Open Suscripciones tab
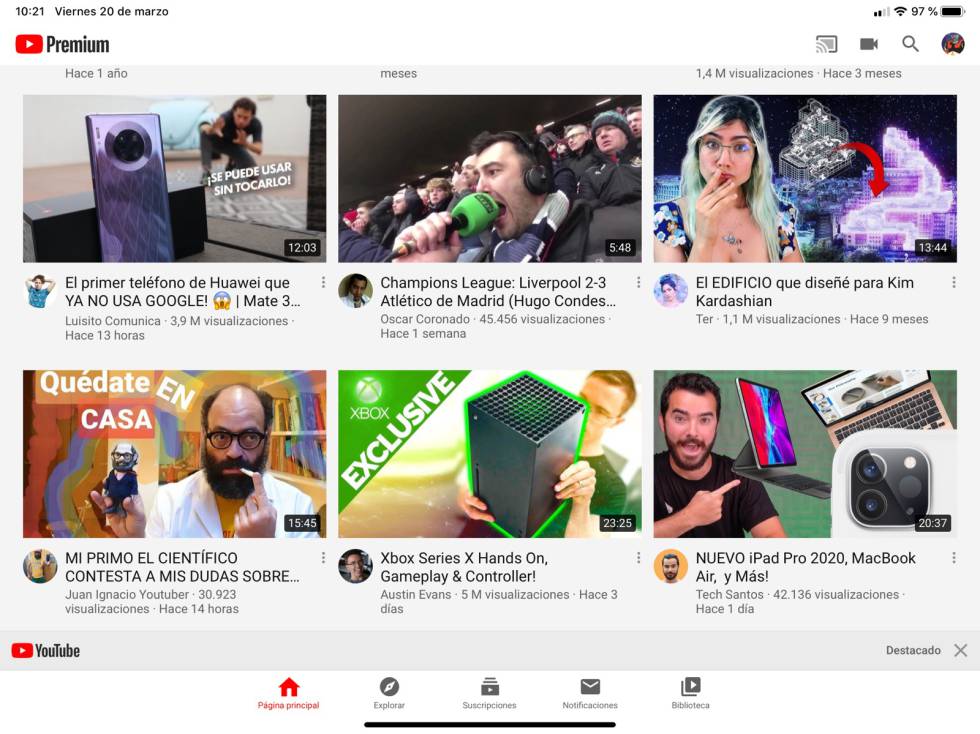Viewport: 980px width, 734px height. point(489,693)
